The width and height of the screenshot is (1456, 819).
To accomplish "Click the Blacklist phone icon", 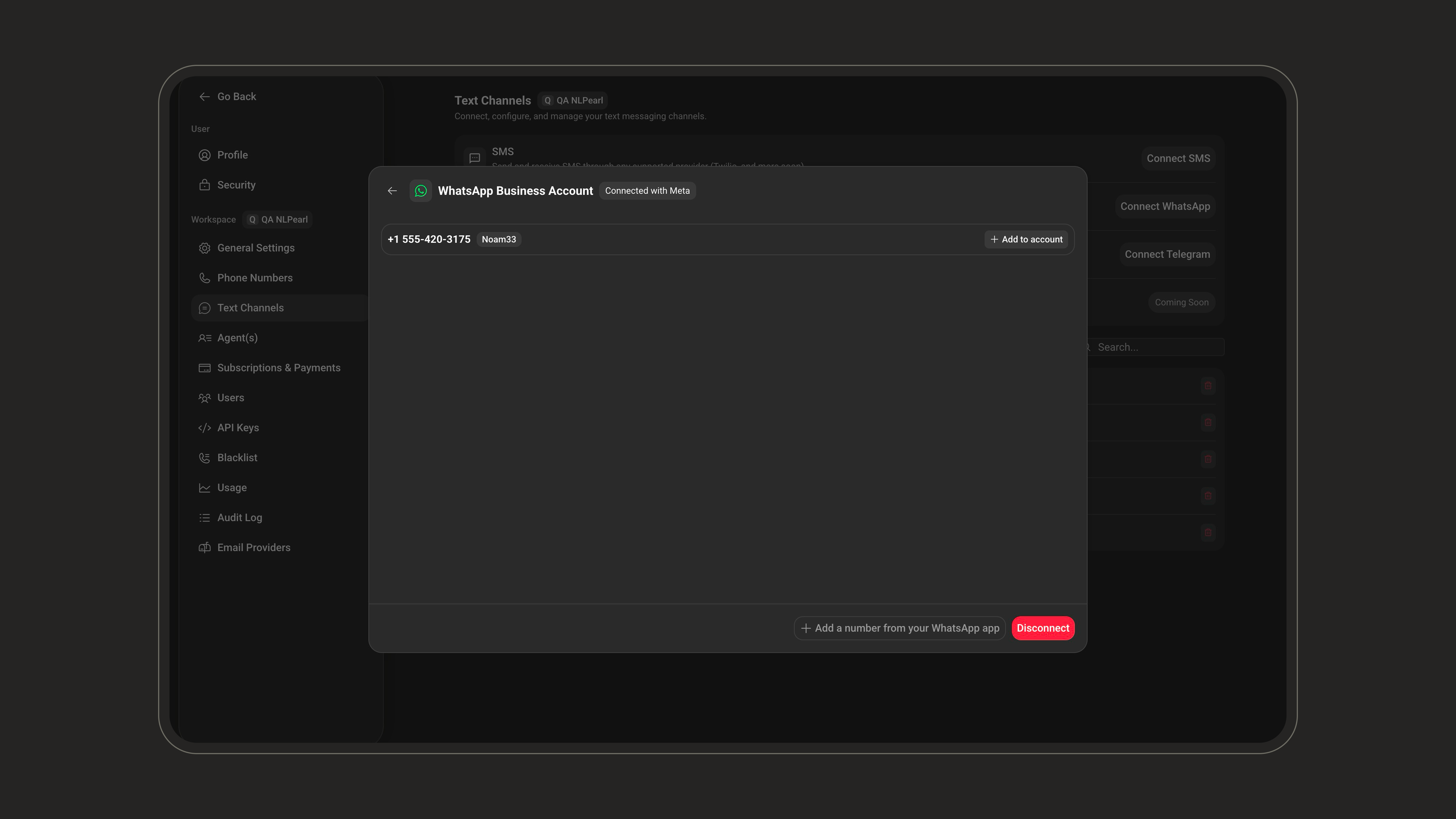I will [x=205, y=458].
